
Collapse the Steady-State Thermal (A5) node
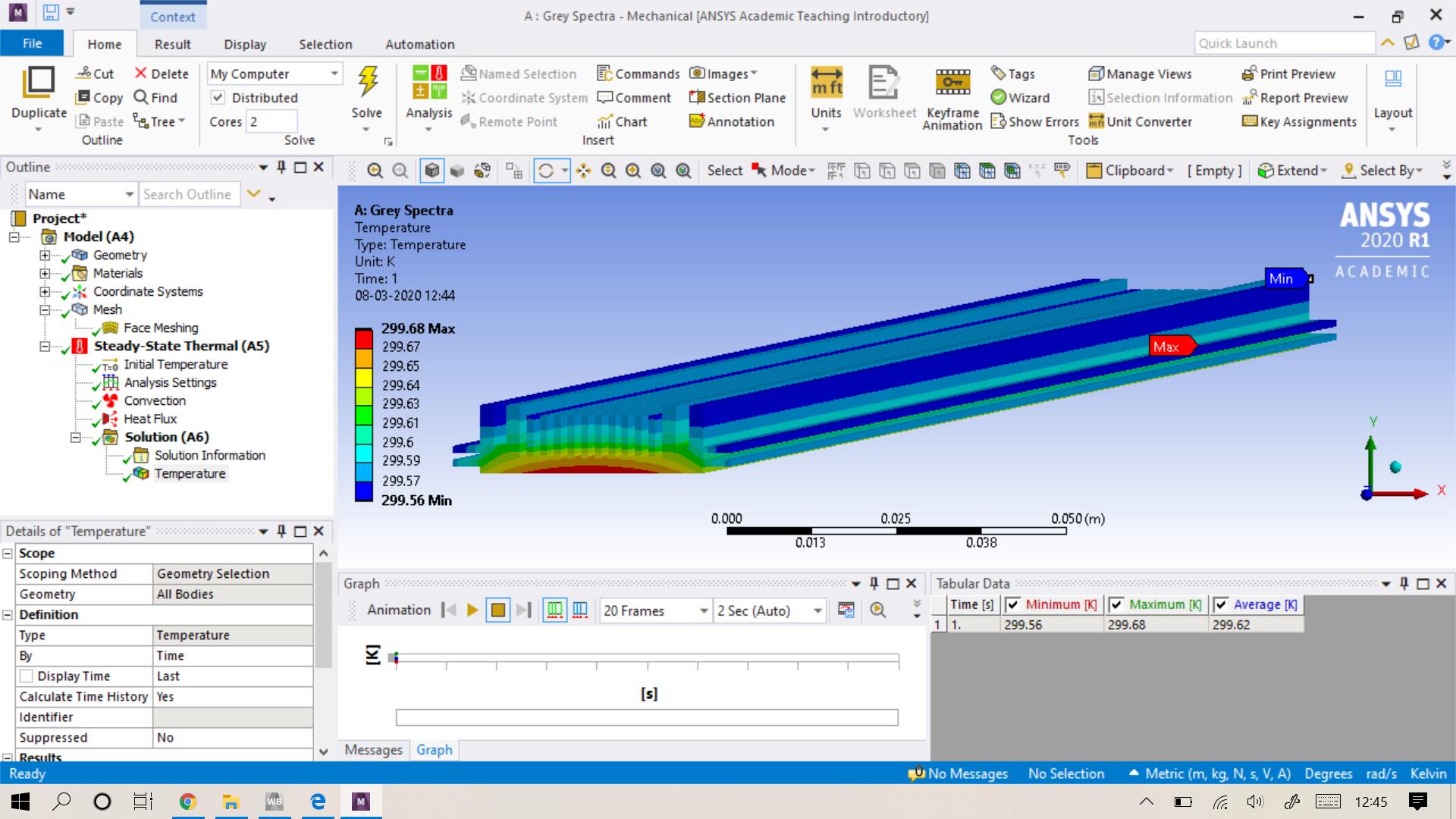click(x=45, y=346)
